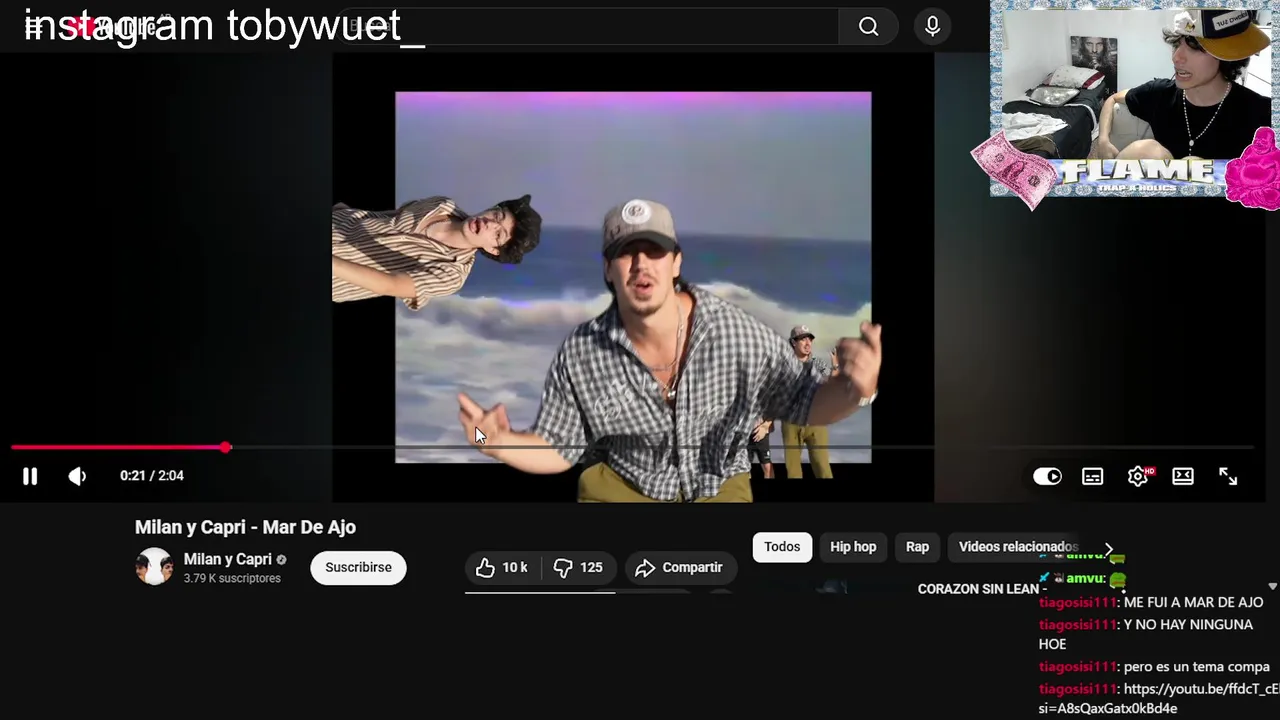Activate voice search microphone

(932, 27)
